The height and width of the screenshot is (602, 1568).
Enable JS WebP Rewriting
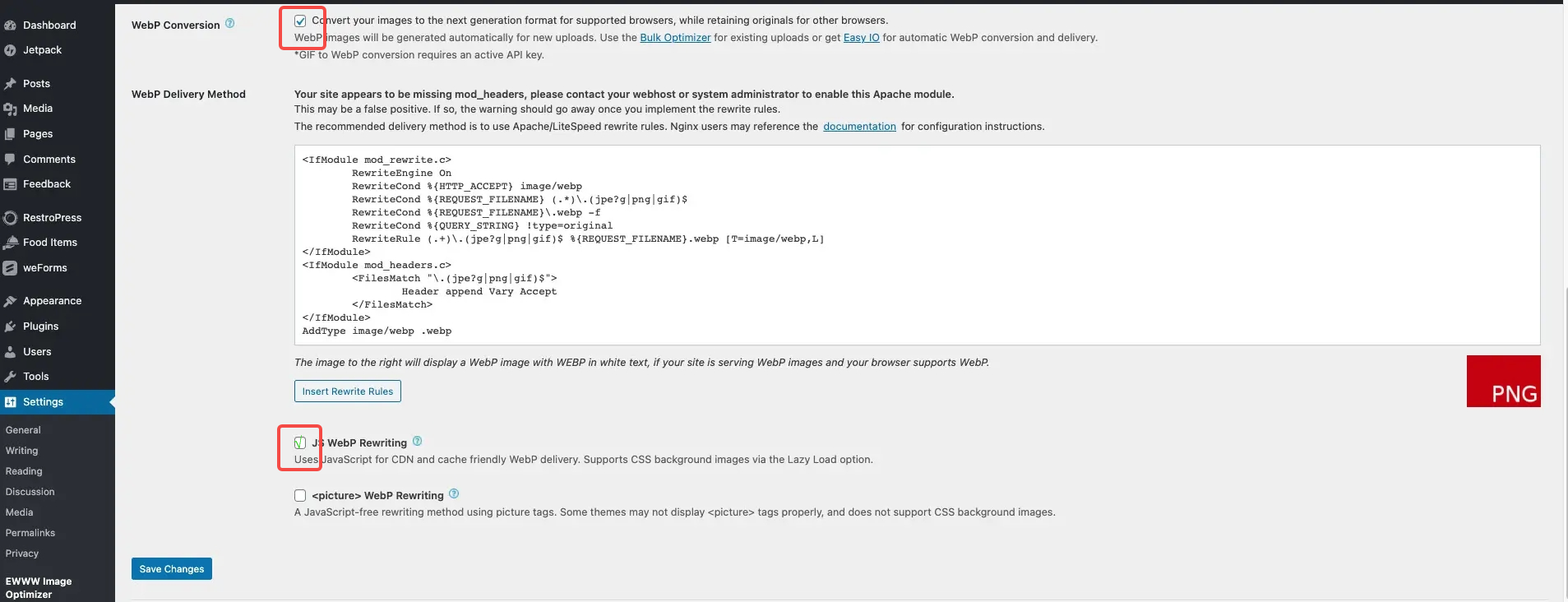299,442
